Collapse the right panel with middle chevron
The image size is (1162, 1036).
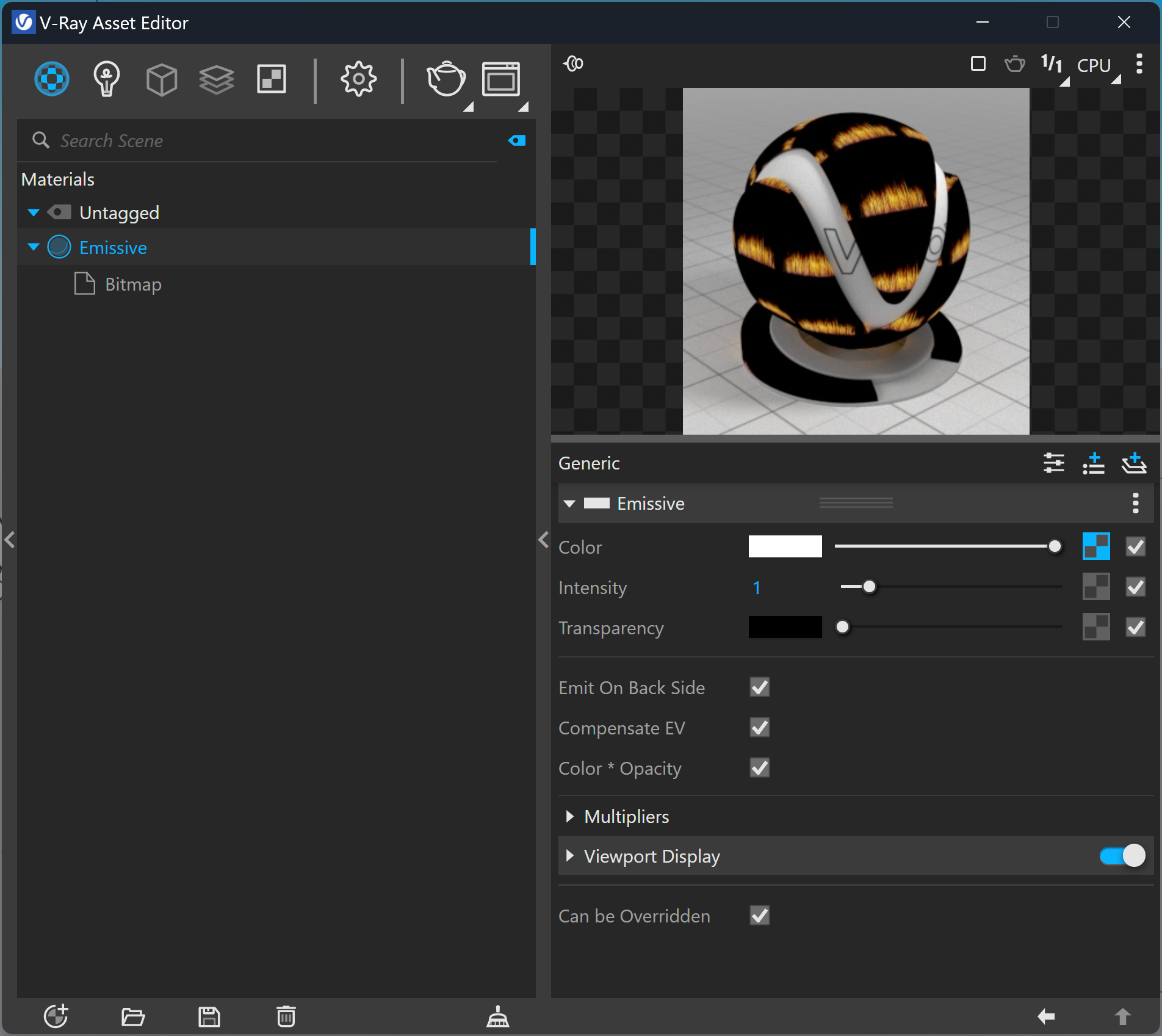coord(544,540)
